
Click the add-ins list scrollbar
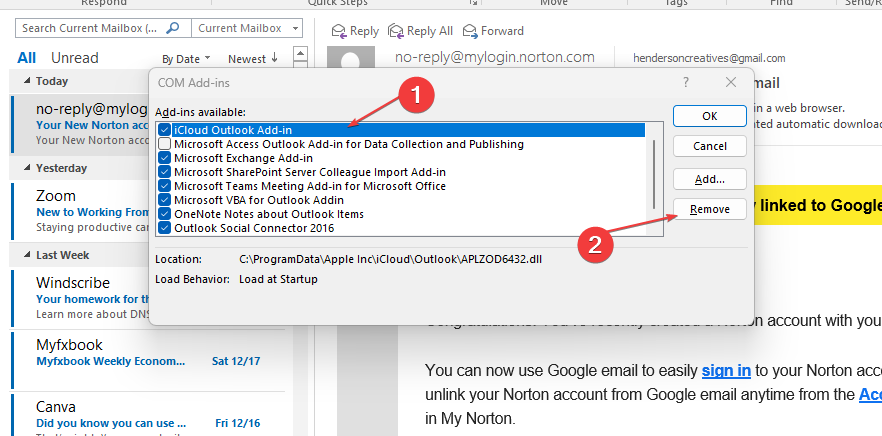point(654,174)
